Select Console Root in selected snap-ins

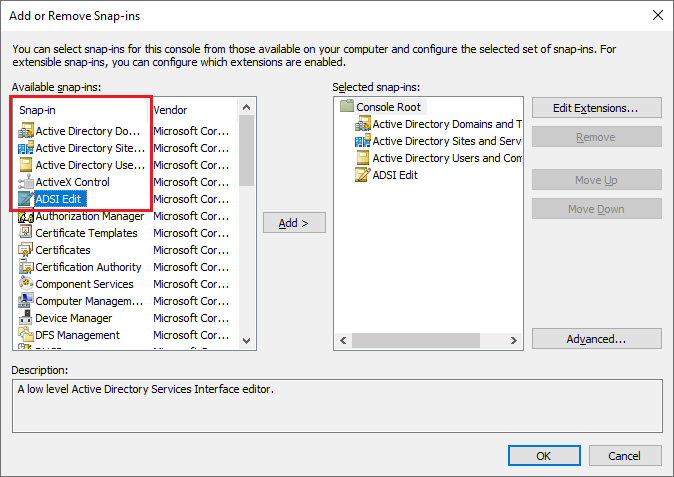pyautogui.click(x=390, y=106)
